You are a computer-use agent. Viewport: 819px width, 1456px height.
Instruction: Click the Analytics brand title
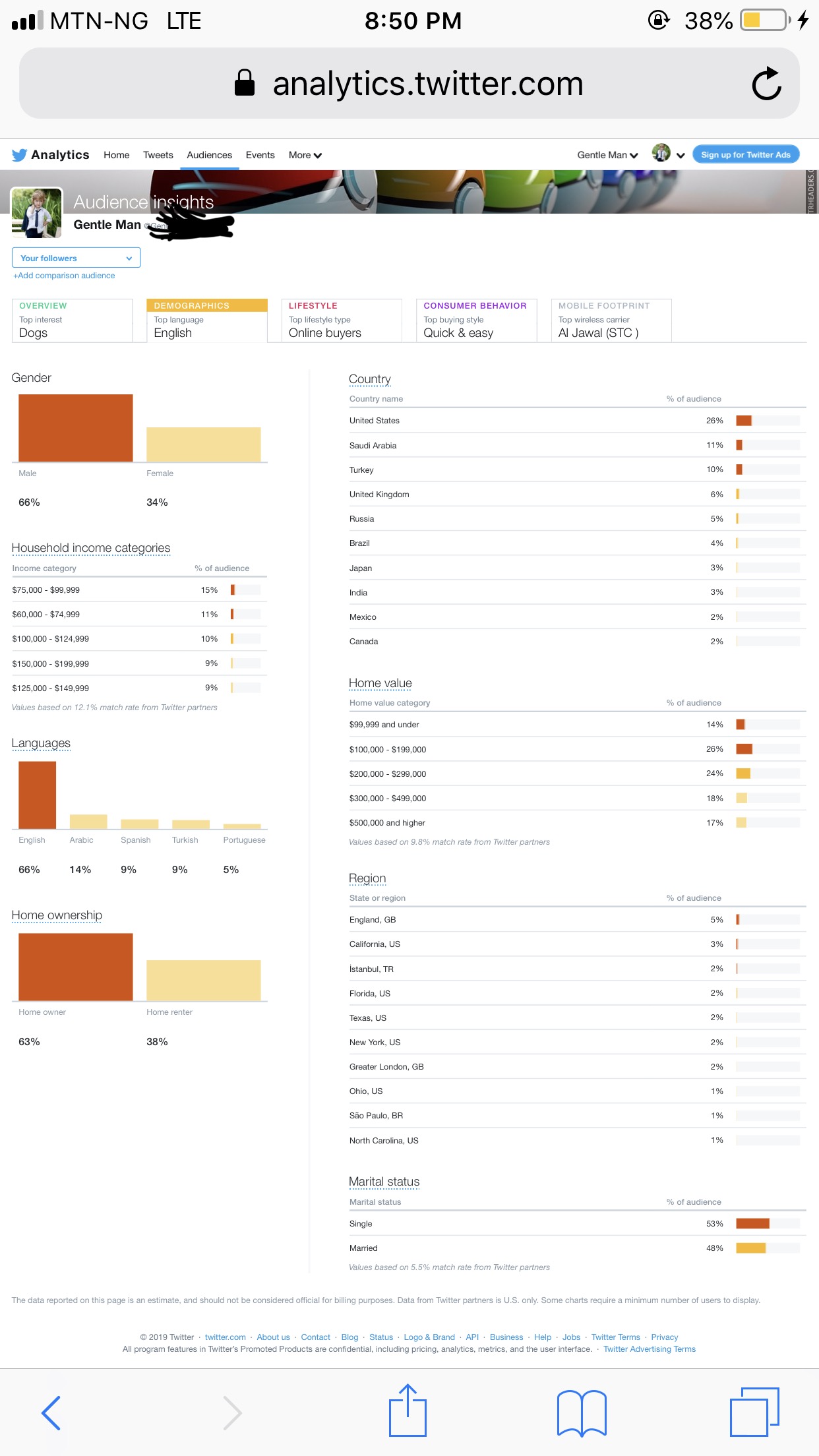pos(60,155)
